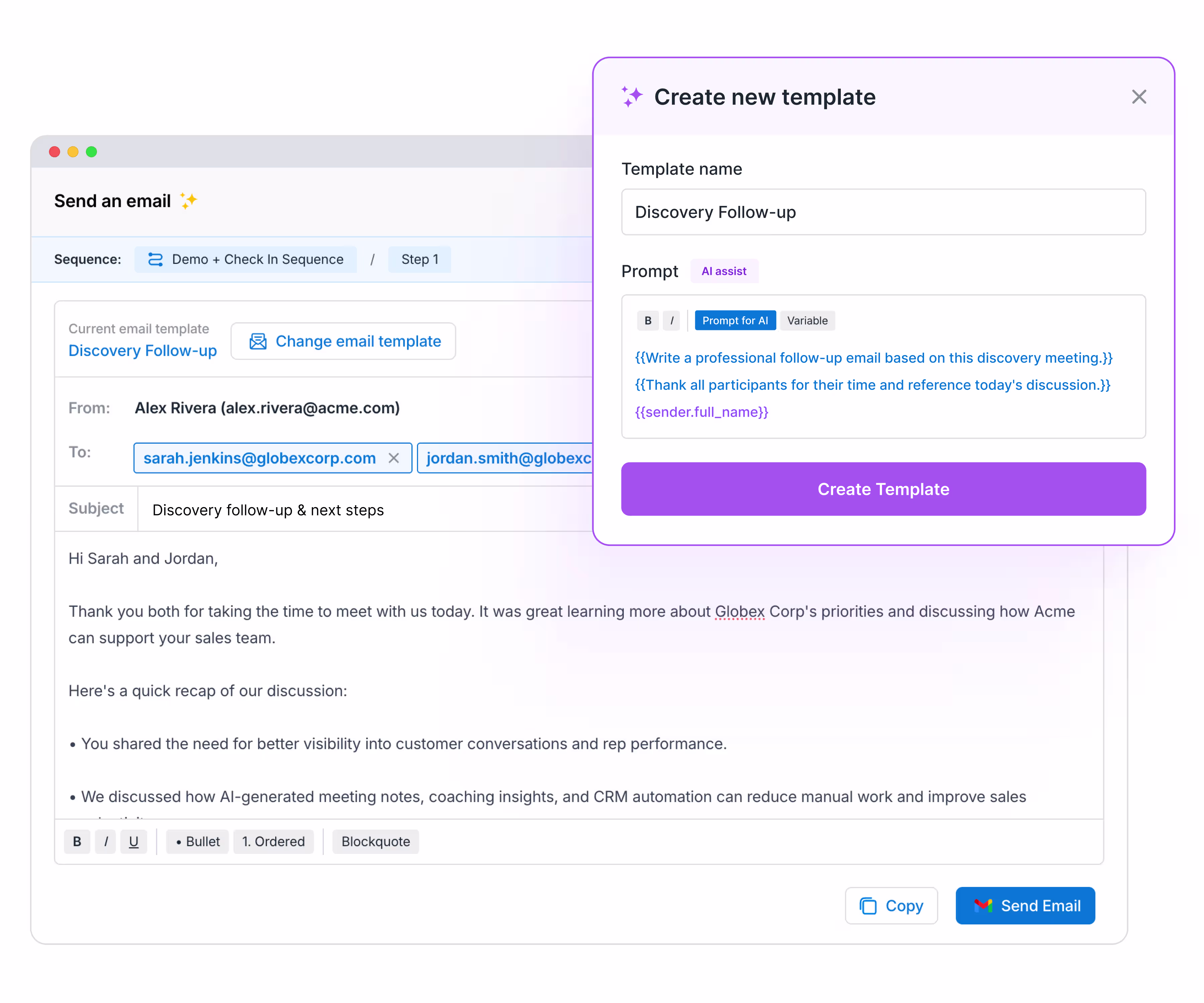
Task: Click the sequence icon in Demo + Check In Sequence
Action: pyautogui.click(x=156, y=260)
